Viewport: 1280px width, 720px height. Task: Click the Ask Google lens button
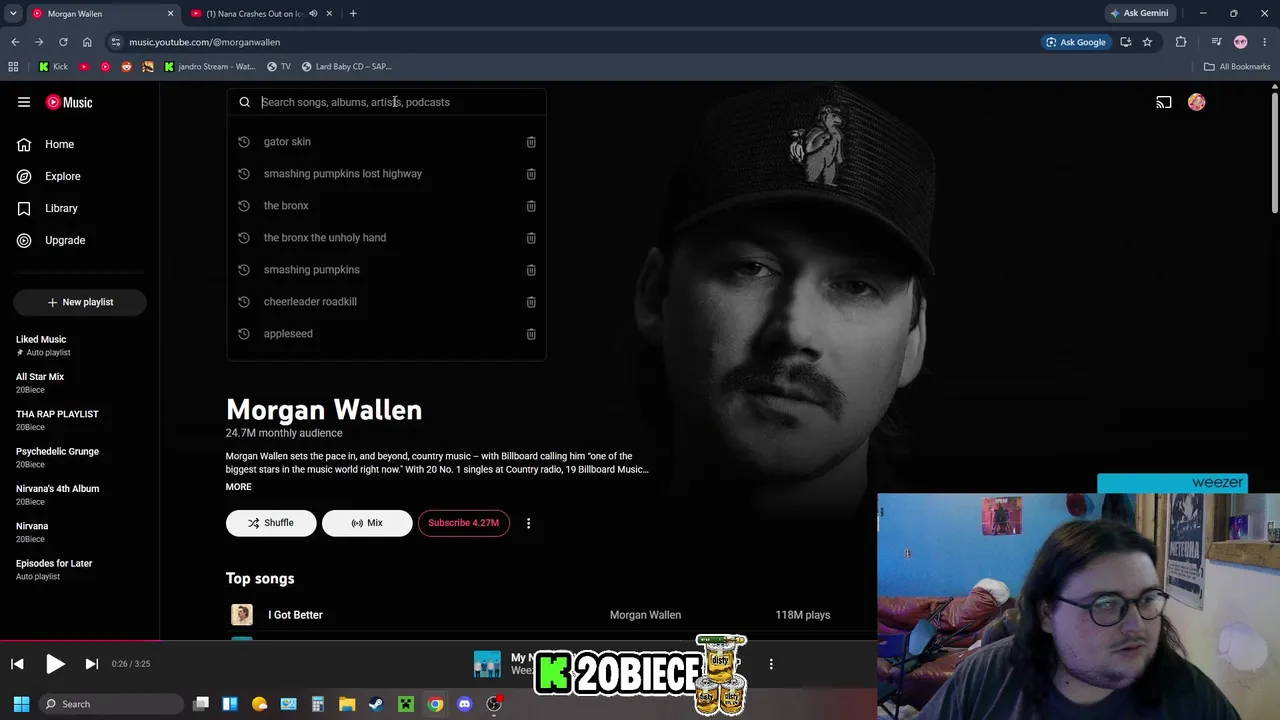[x=1076, y=42]
